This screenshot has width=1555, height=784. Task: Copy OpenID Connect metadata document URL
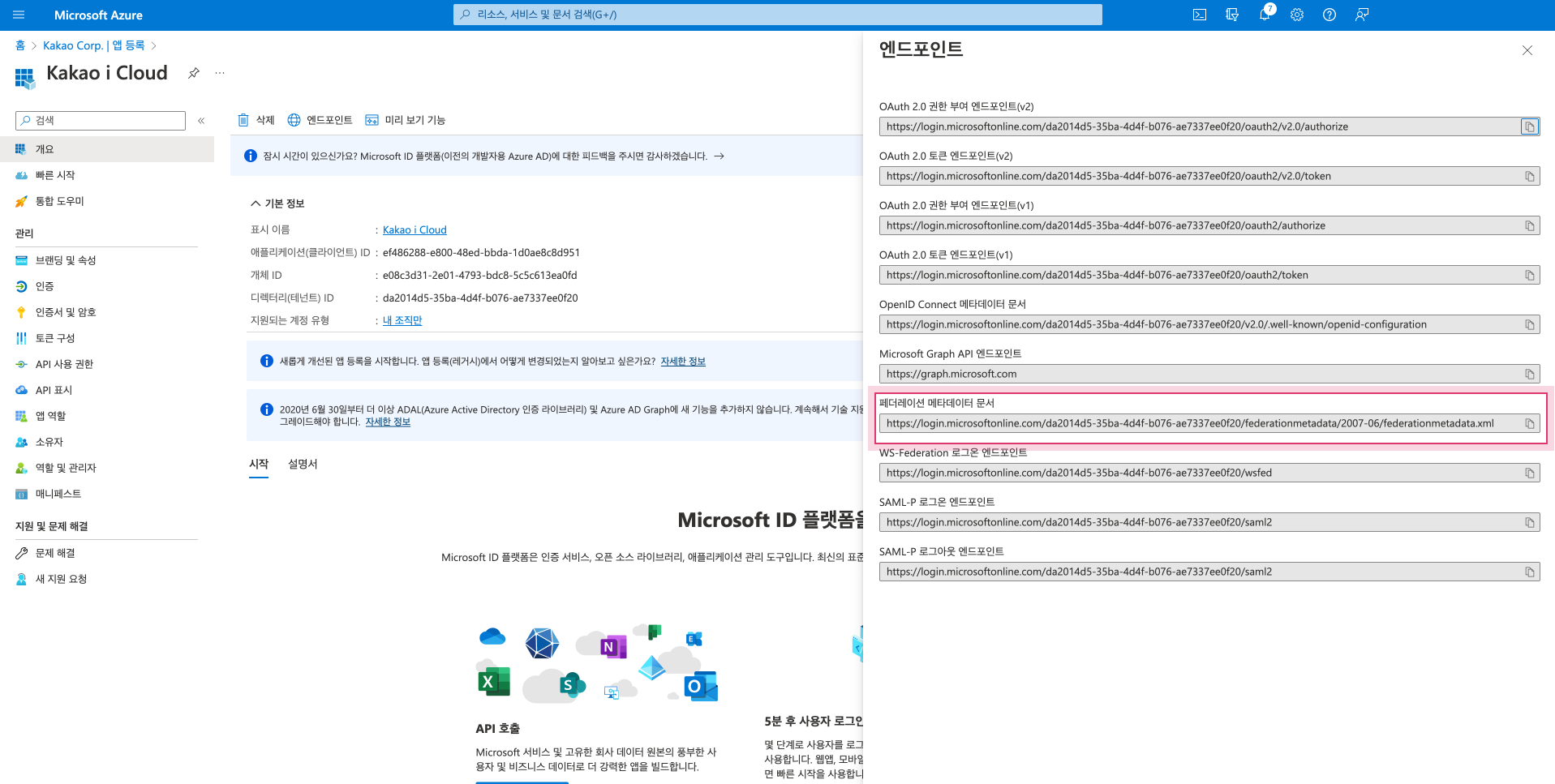tap(1530, 324)
